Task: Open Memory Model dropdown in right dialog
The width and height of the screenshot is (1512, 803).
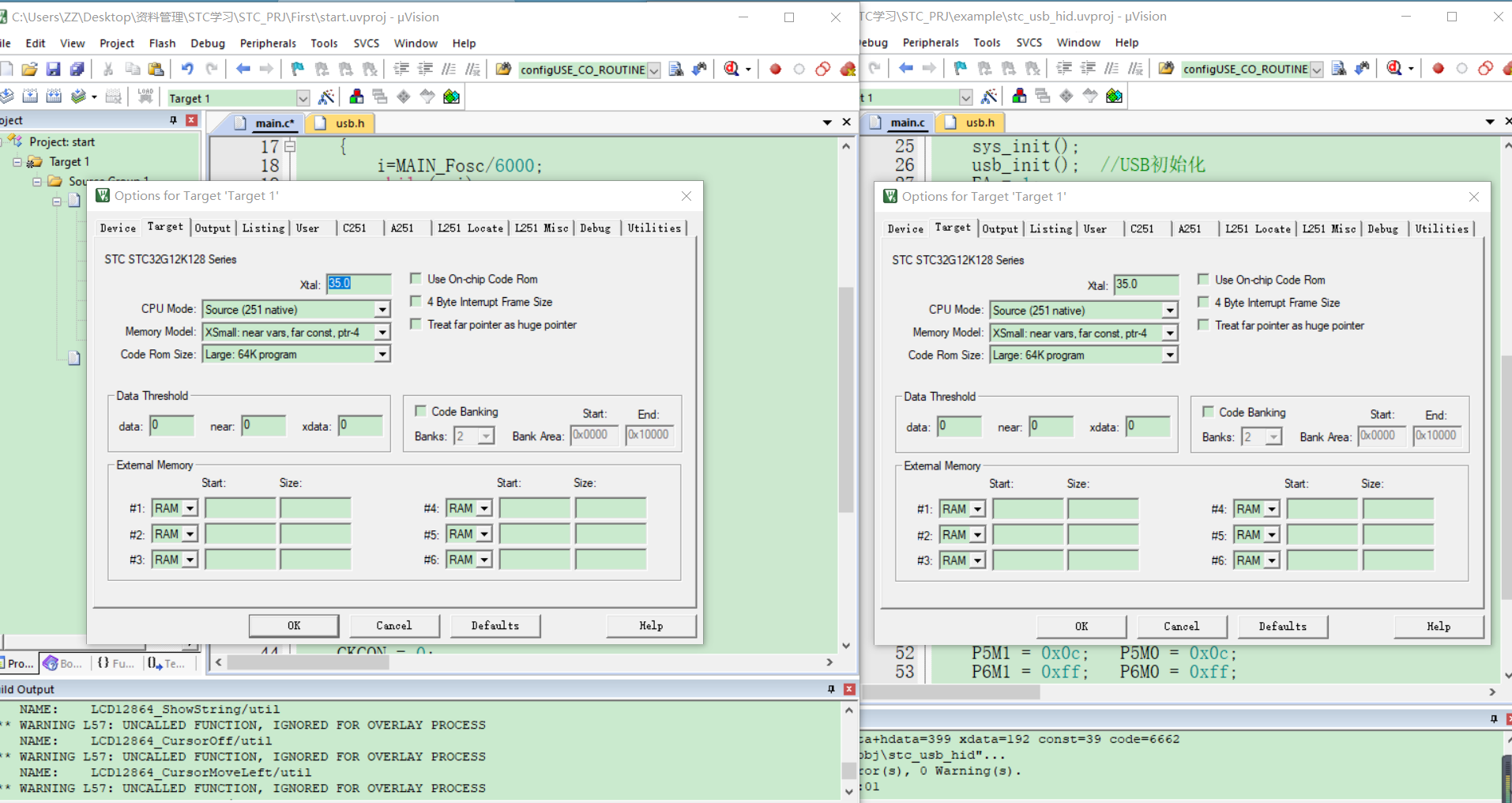Action: point(1169,333)
